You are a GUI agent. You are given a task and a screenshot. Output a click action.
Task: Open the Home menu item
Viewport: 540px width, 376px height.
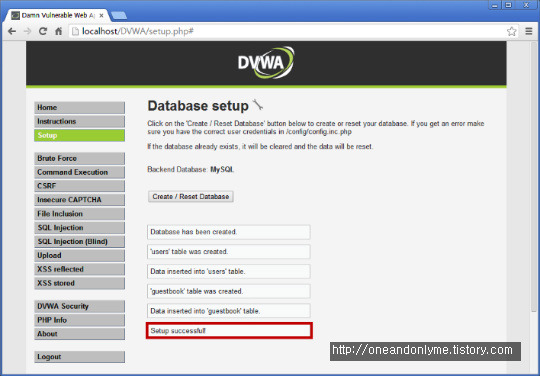(80, 107)
